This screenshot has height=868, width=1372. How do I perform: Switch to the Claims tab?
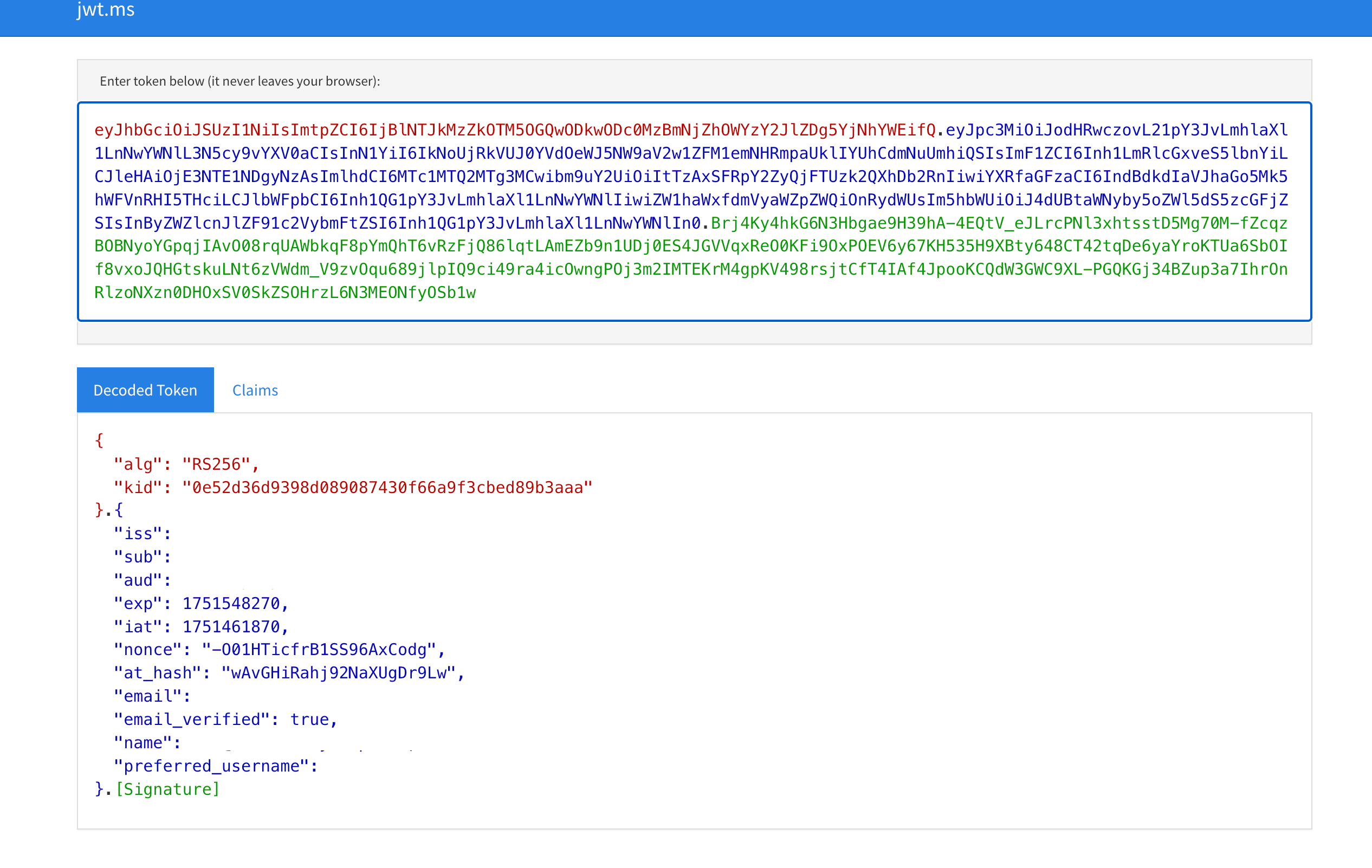[255, 390]
